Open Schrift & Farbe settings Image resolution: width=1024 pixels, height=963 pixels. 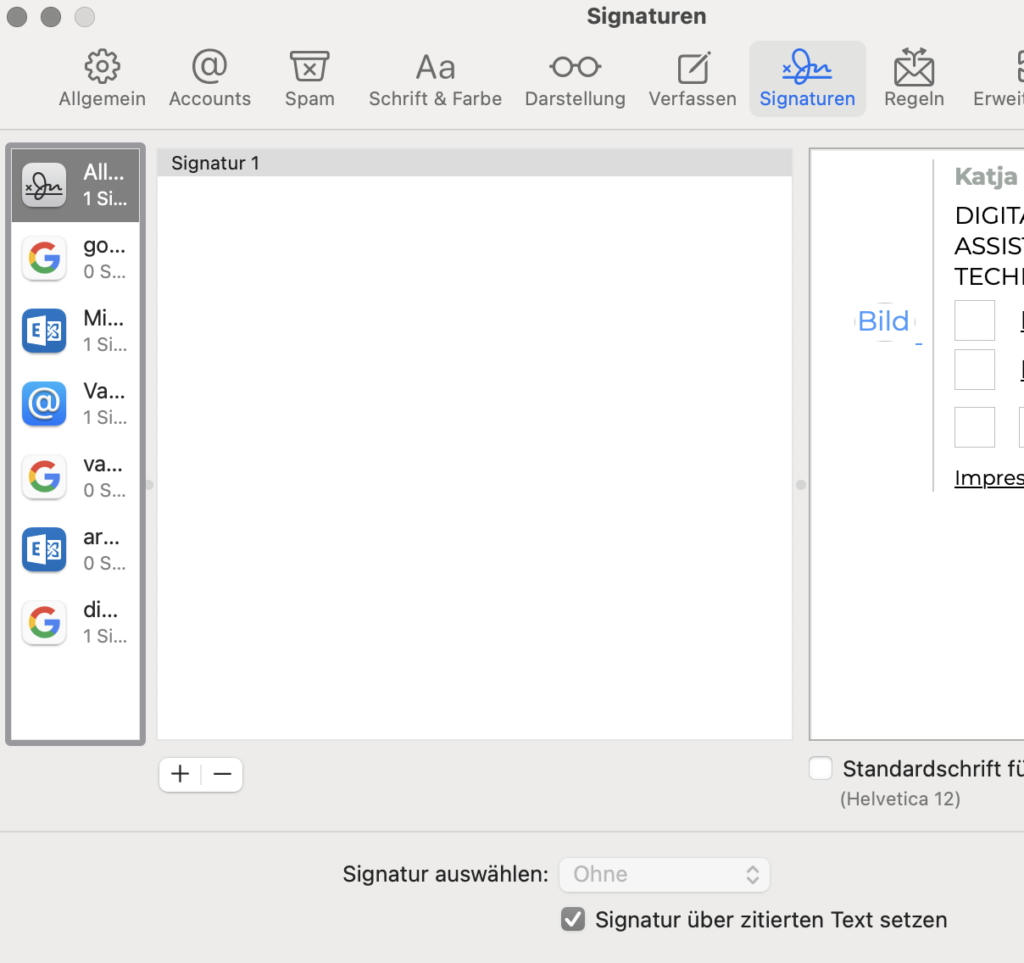(435, 68)
